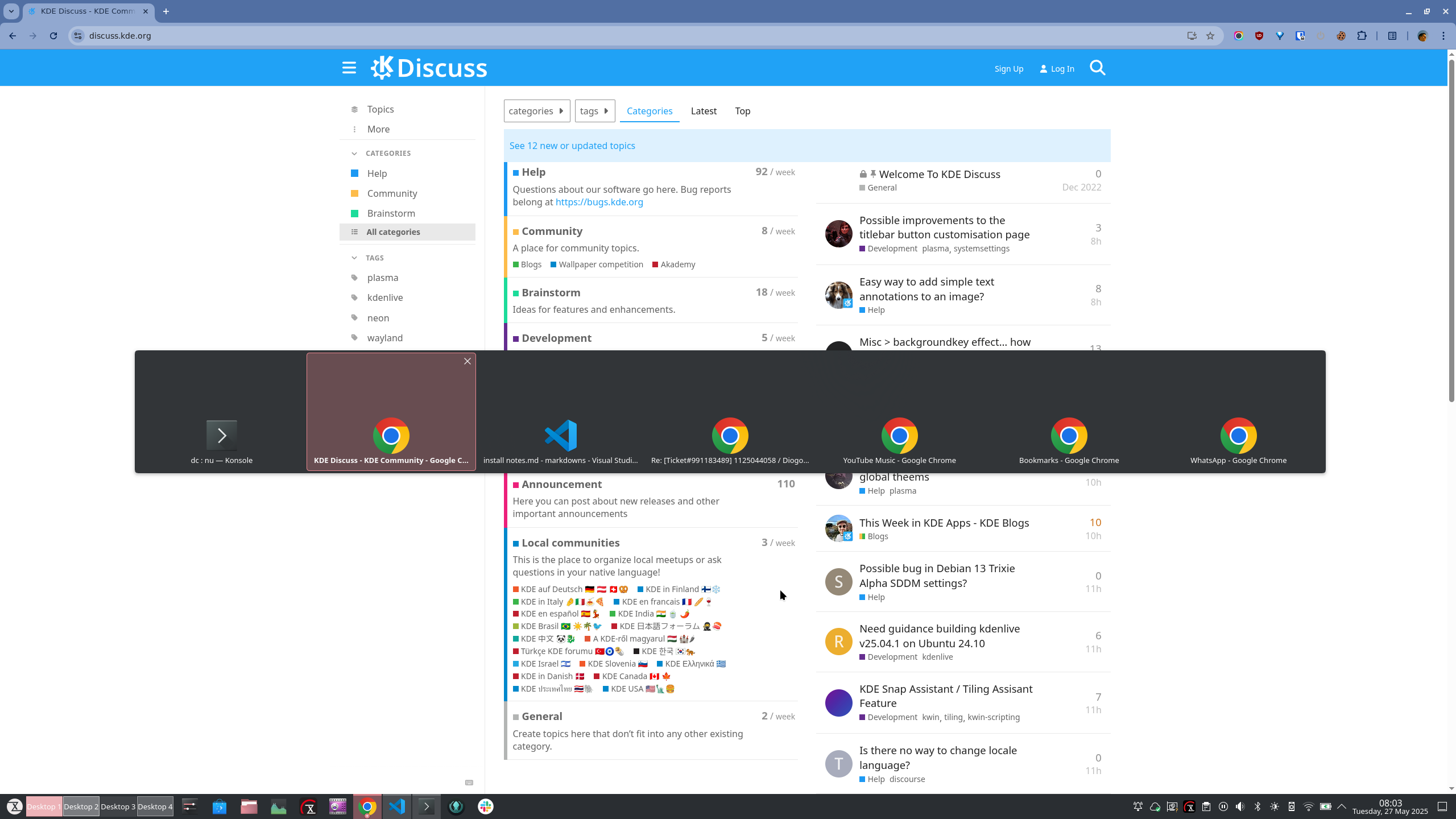This screenshot has width=1456, height=819.
Task: Click the back navigation arrow
Action: click(13, 36)
